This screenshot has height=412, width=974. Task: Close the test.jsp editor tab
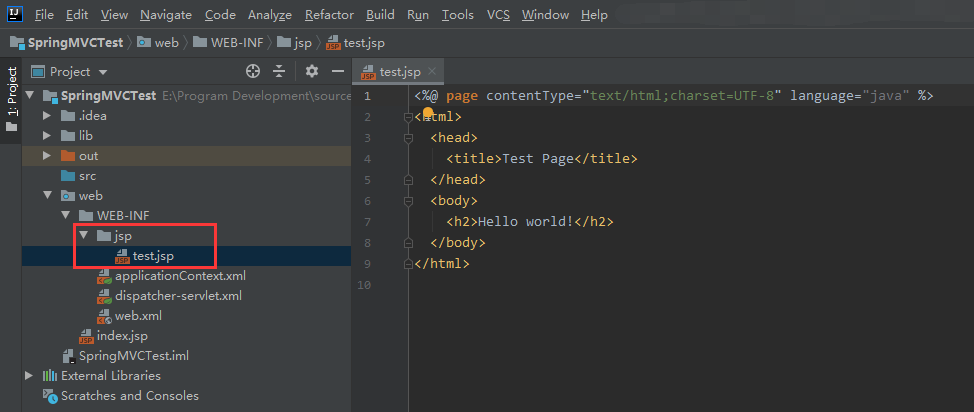pos(432,72)
